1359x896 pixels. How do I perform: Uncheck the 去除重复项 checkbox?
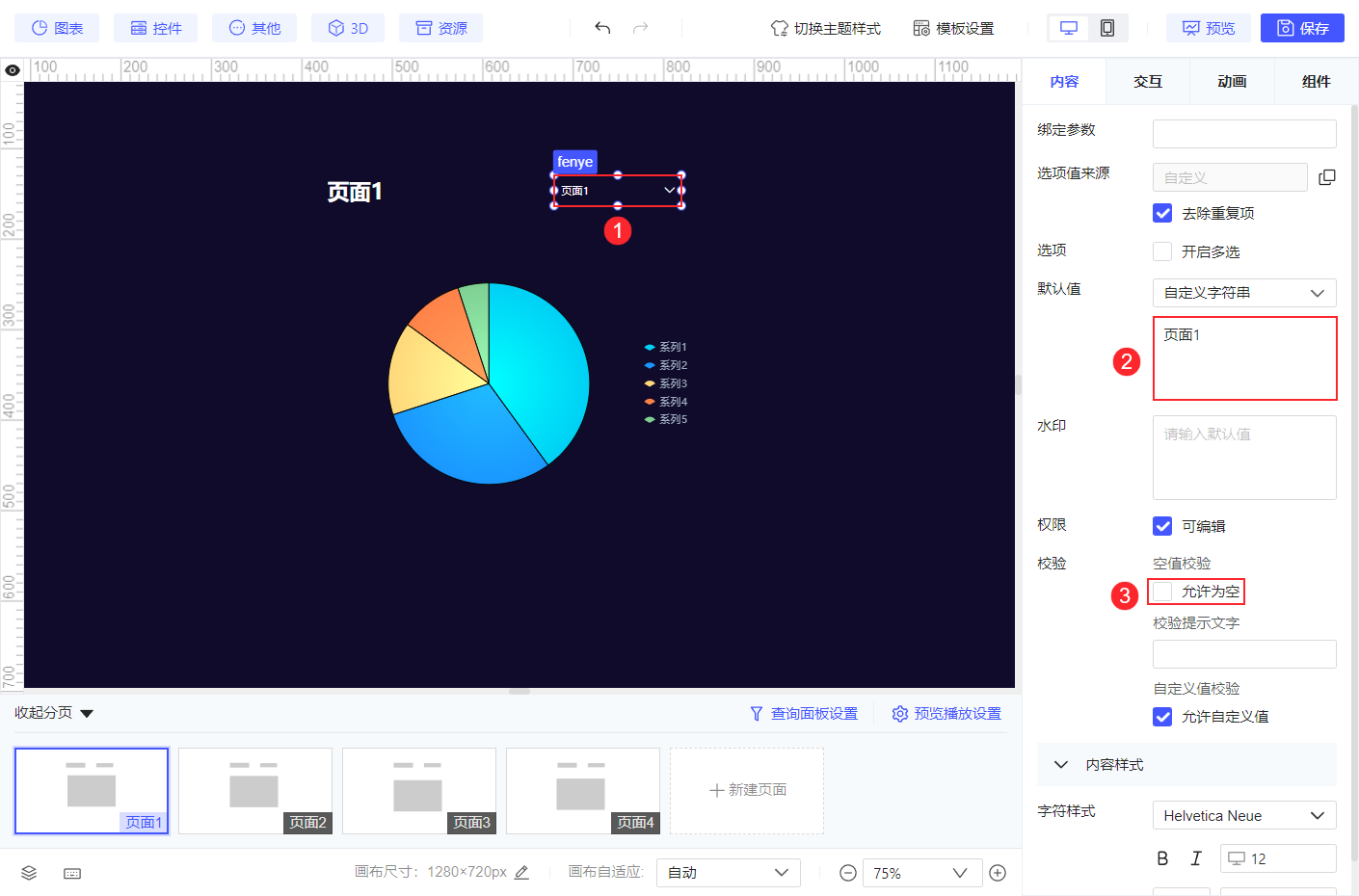click(1162, 213)
